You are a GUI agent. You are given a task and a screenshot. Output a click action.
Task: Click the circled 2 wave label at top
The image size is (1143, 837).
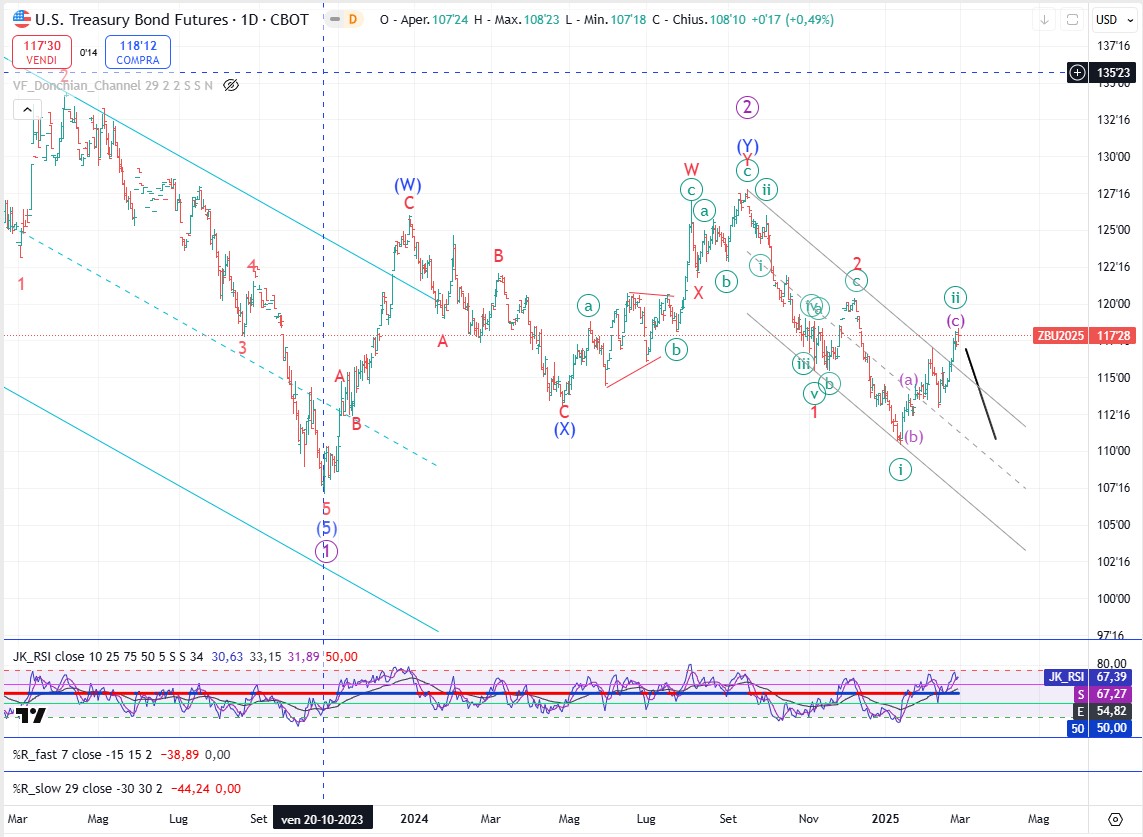746,107
